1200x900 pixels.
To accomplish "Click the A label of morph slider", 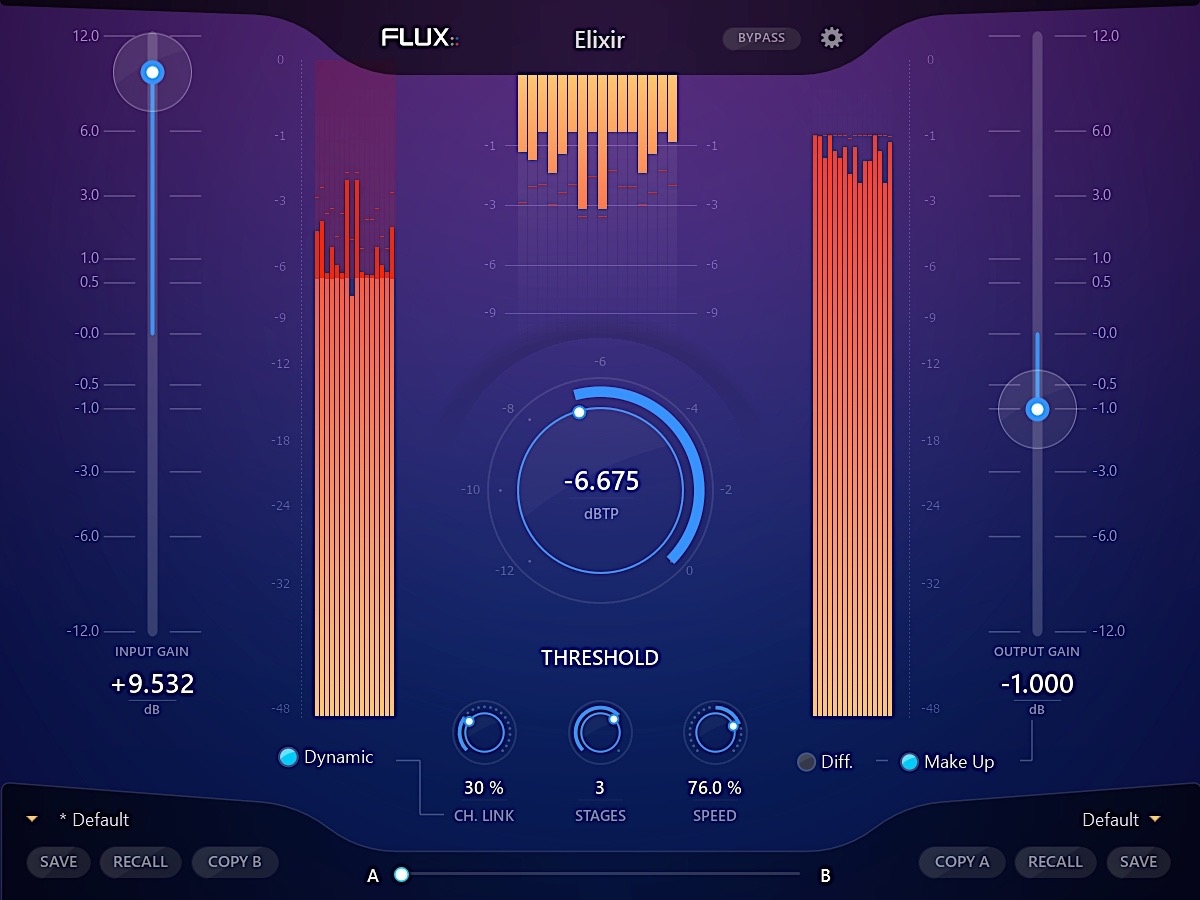I will coord(373,876).
